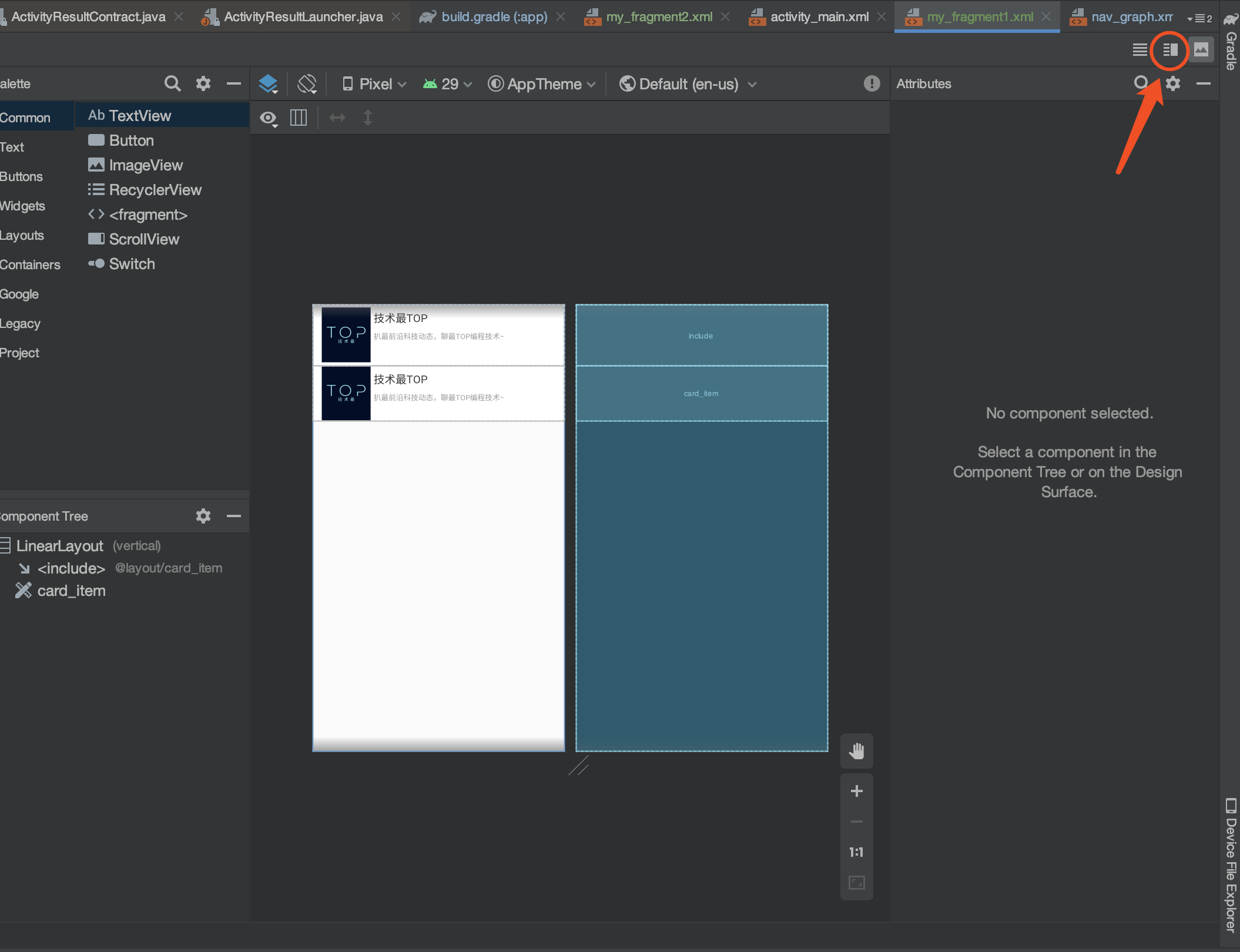
Task: Zoom out with minus button
Action: [x=857, y=822]
